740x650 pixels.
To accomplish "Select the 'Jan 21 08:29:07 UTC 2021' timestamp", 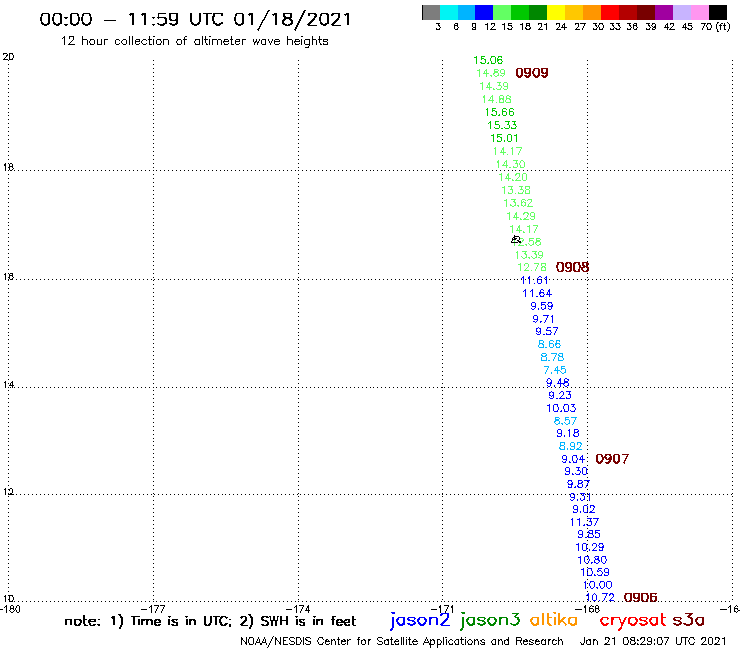I will 653,641.
